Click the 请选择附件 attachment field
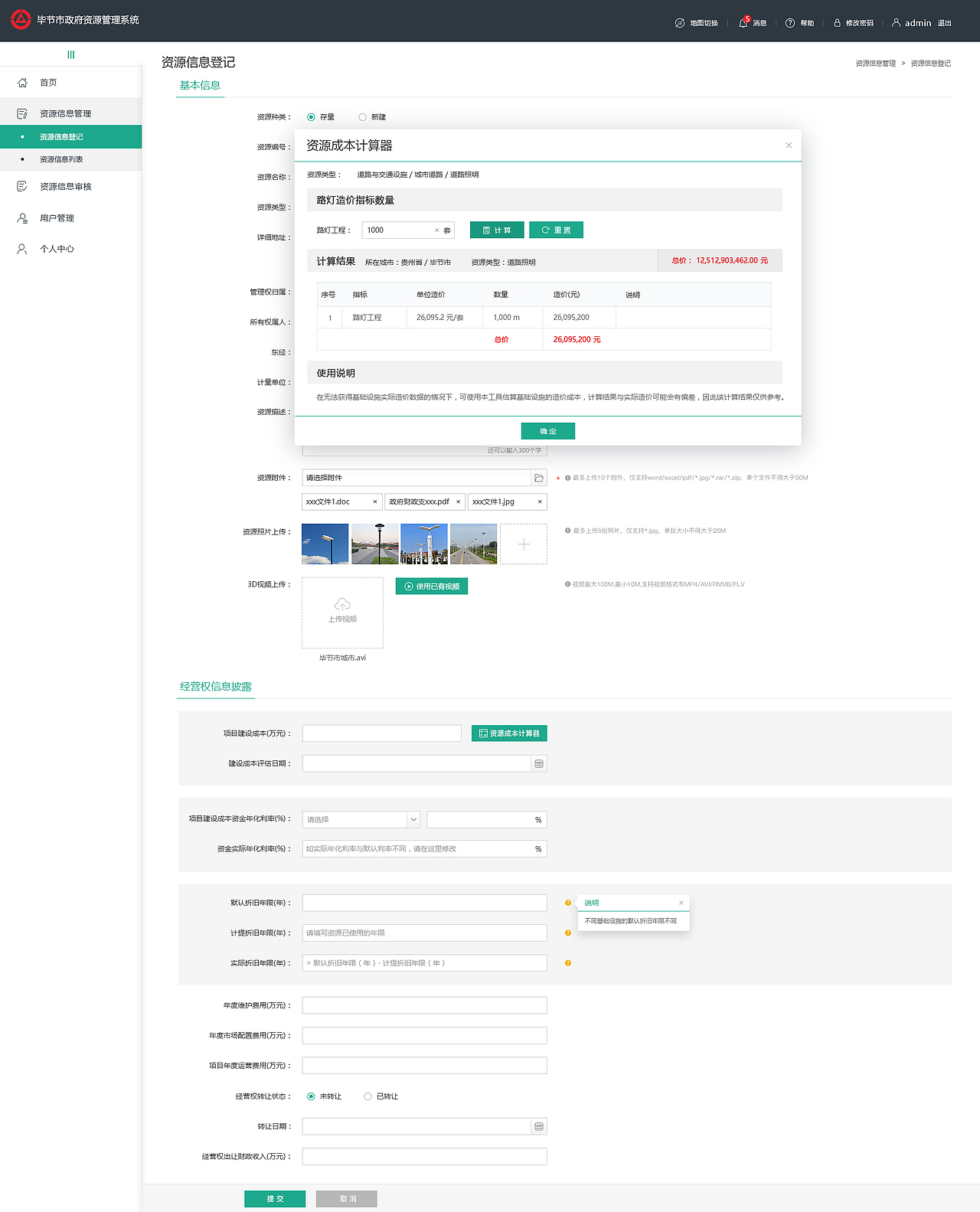Screen dimensions: 980x1212 (x=416, y=478)
